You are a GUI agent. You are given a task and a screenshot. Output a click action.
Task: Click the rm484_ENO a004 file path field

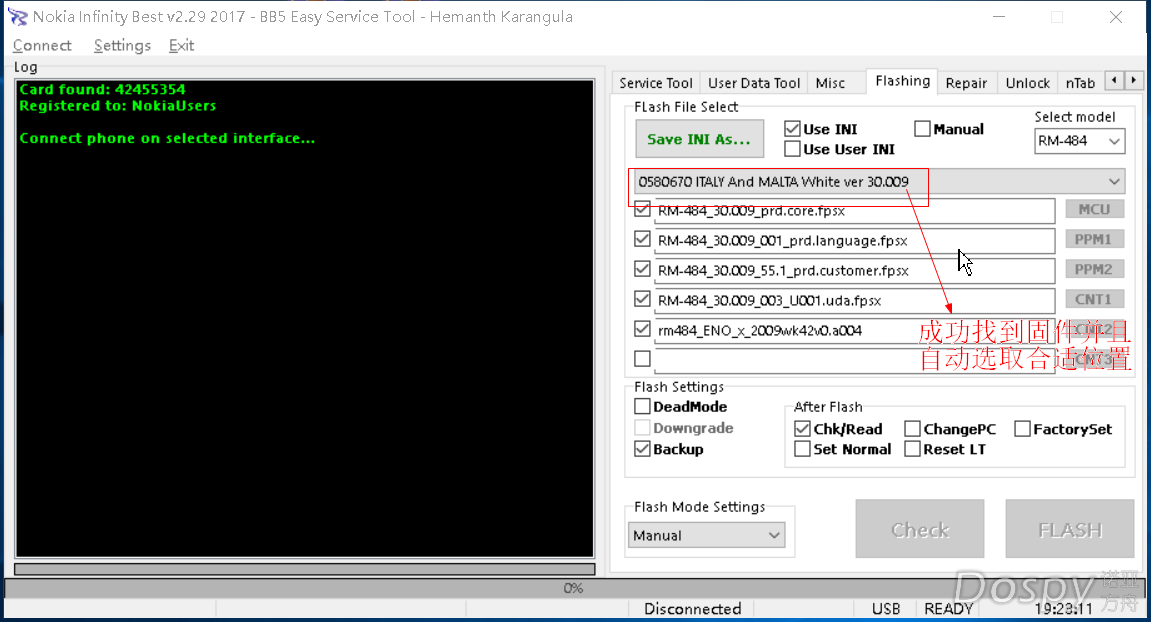[x=854, y=330]
